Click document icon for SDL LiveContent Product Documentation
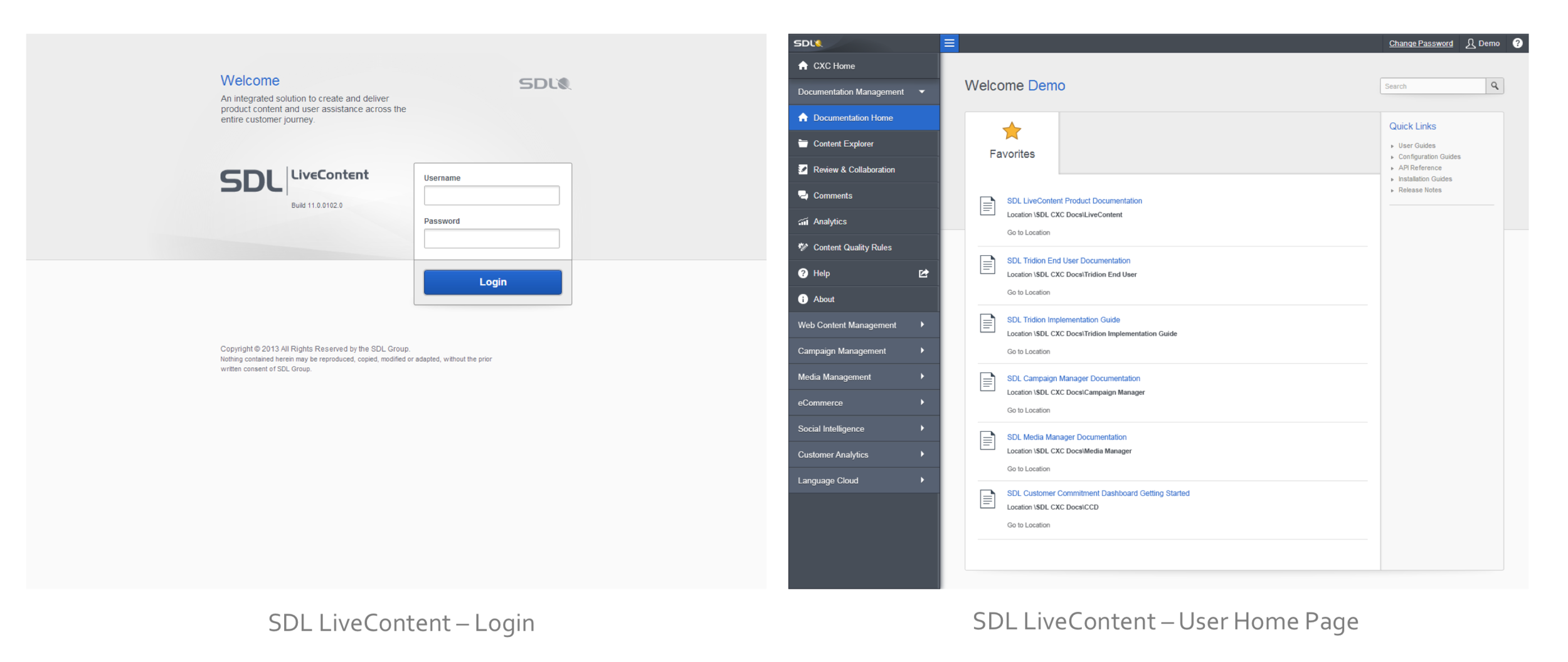The width and height of the screenshot is (1568, 662). [x=987, y=206]
